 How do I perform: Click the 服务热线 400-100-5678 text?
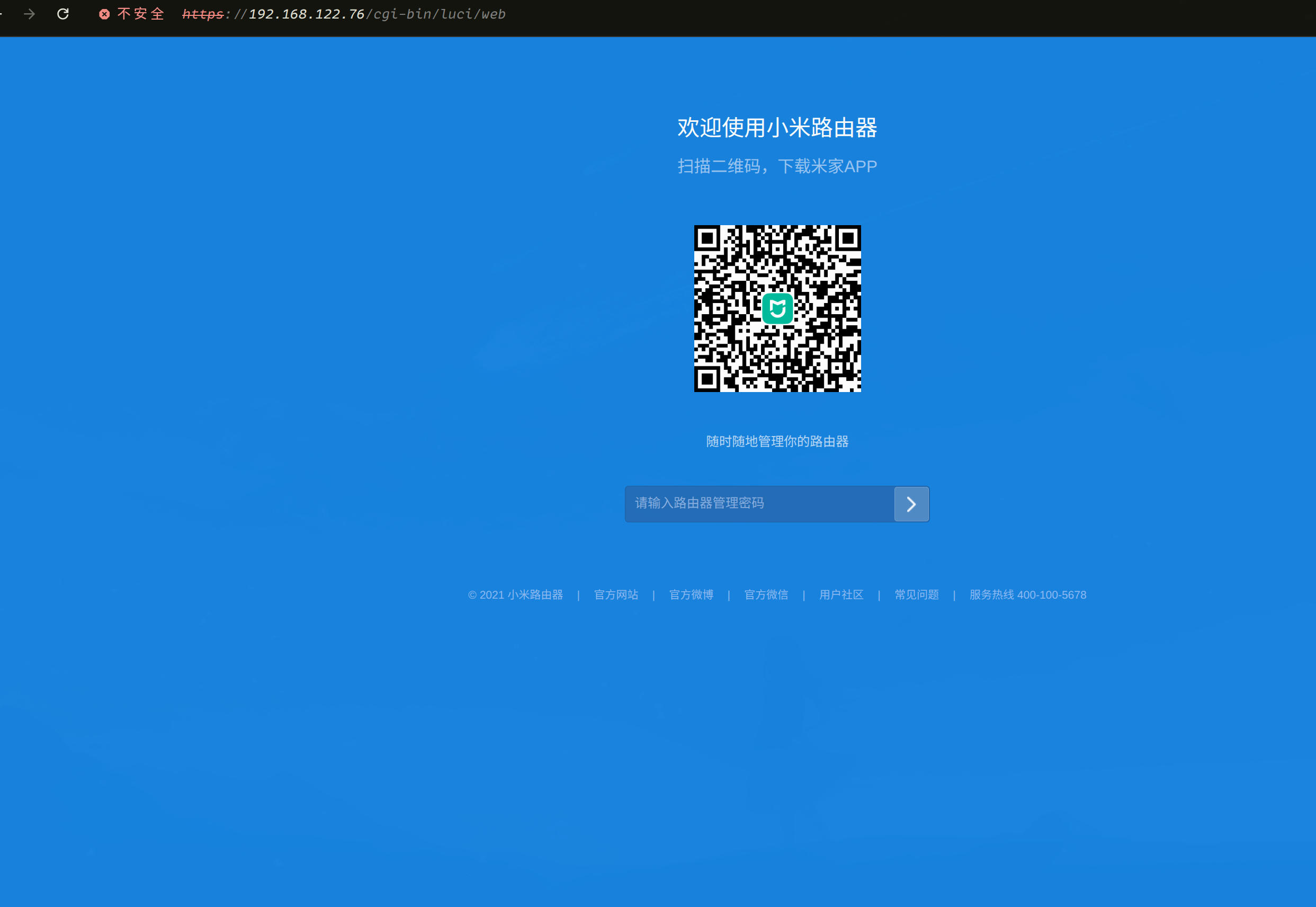point(1028,595)
